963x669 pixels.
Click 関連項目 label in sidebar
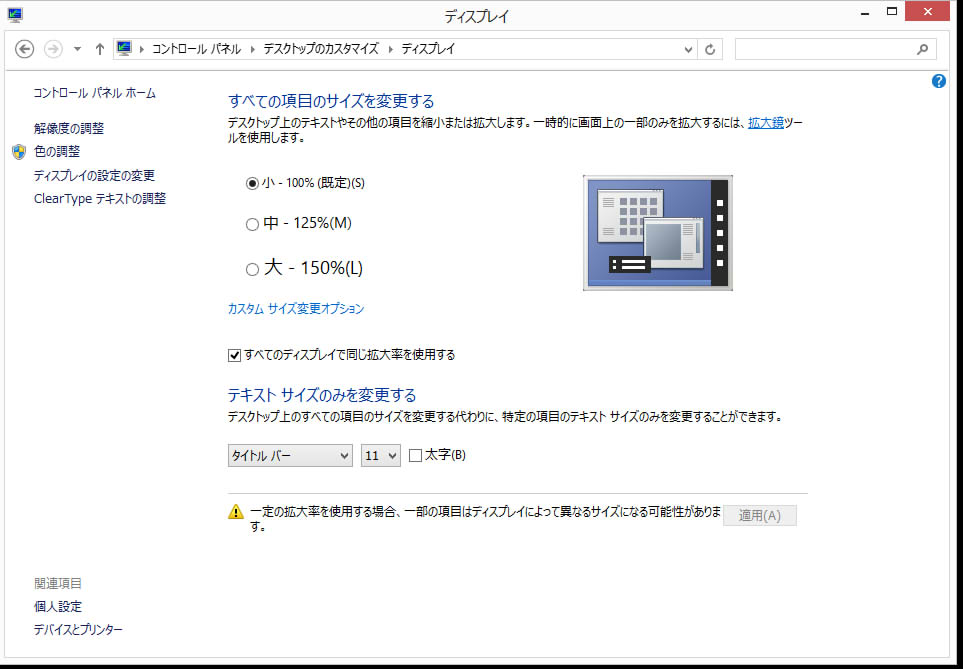click(58, 583)
